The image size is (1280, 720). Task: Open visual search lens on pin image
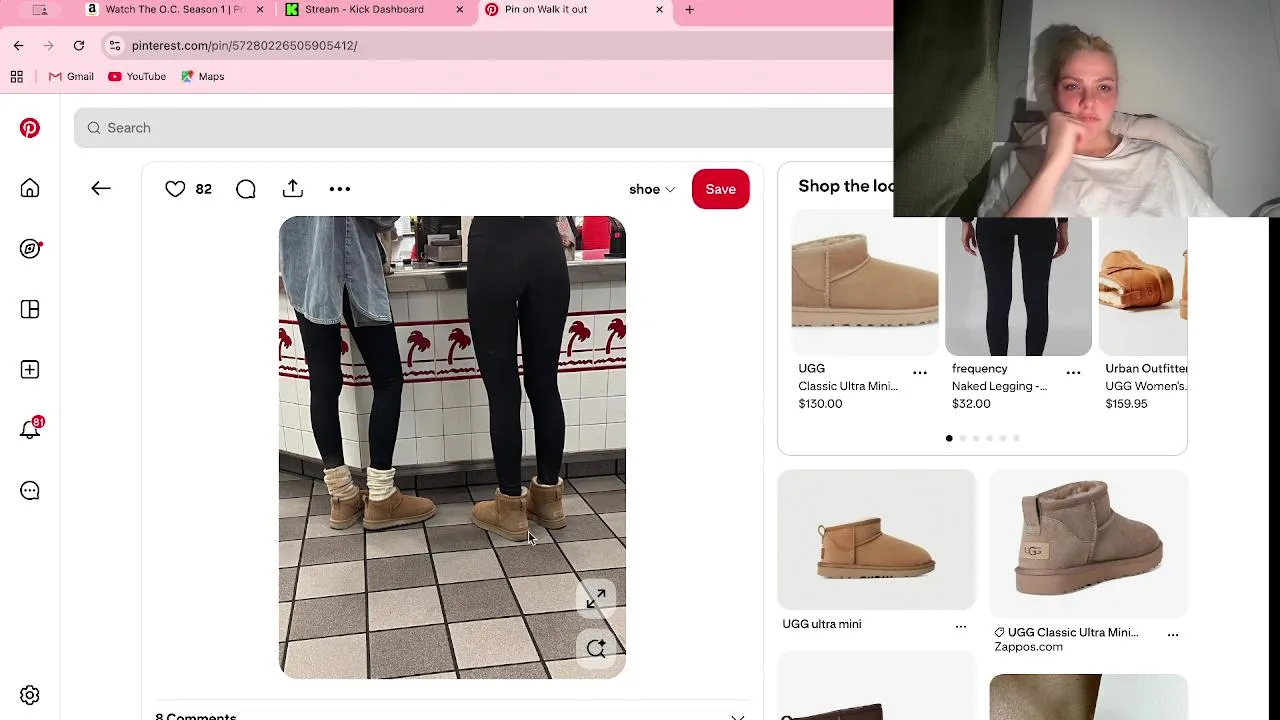[596, 649]
